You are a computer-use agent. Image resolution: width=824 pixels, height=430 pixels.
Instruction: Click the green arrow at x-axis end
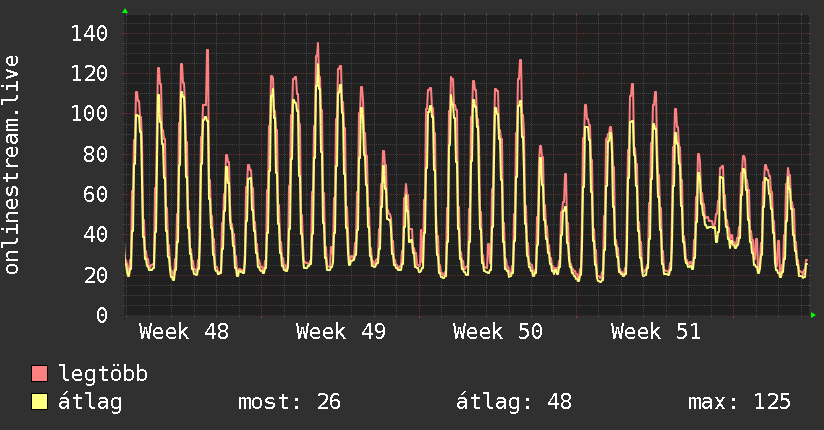click(x=813, y=315)
